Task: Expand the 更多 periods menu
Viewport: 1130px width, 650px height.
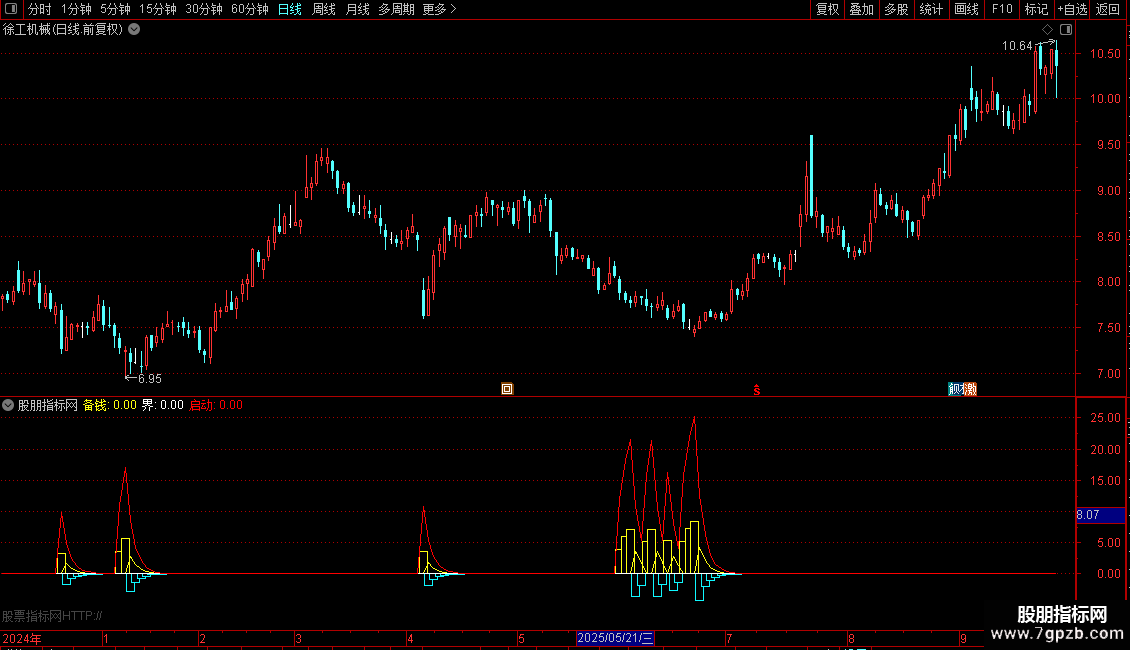Action: (440, 9)
